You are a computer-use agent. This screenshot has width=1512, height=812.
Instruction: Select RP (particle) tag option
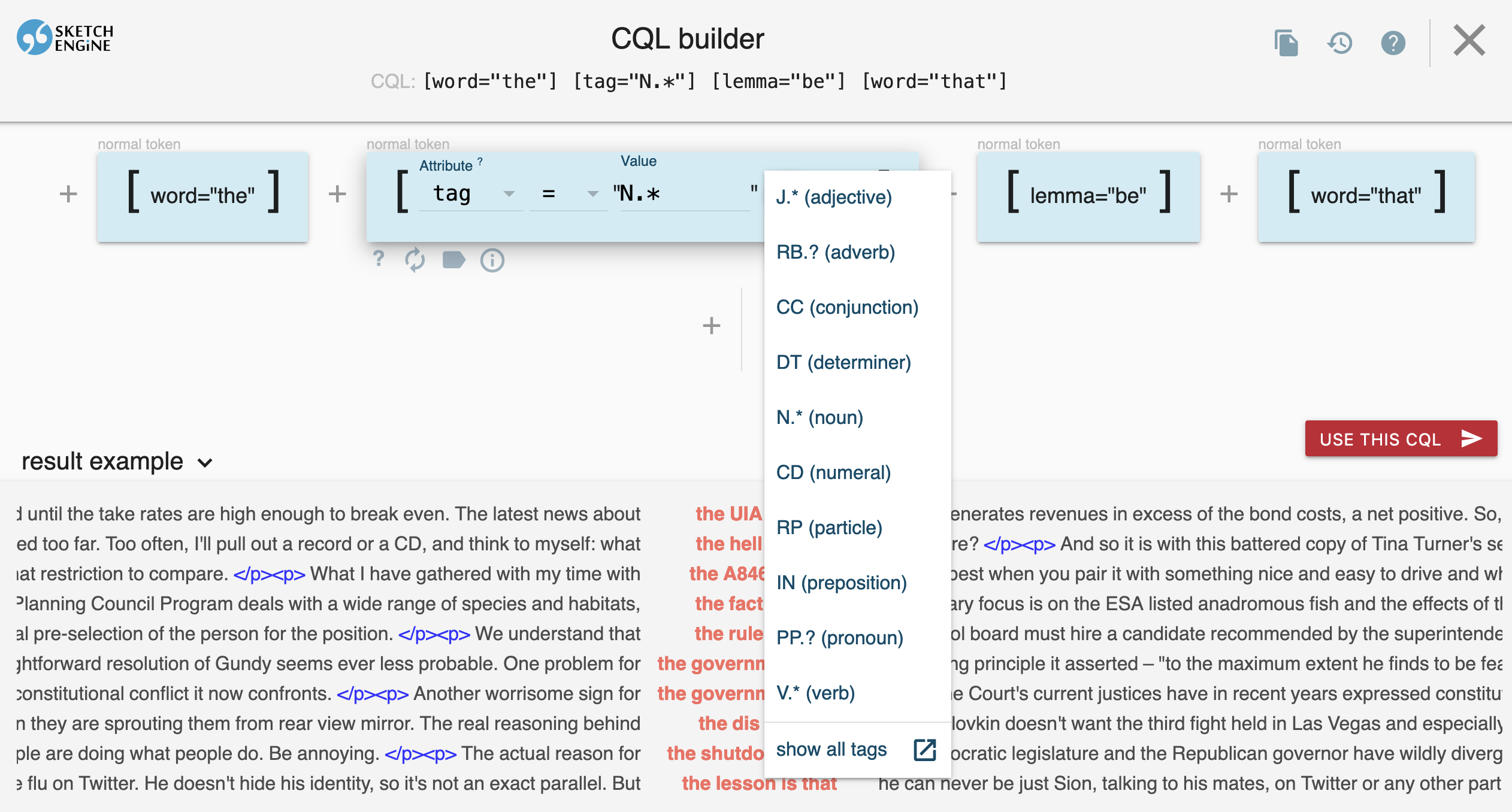(857, 528)
